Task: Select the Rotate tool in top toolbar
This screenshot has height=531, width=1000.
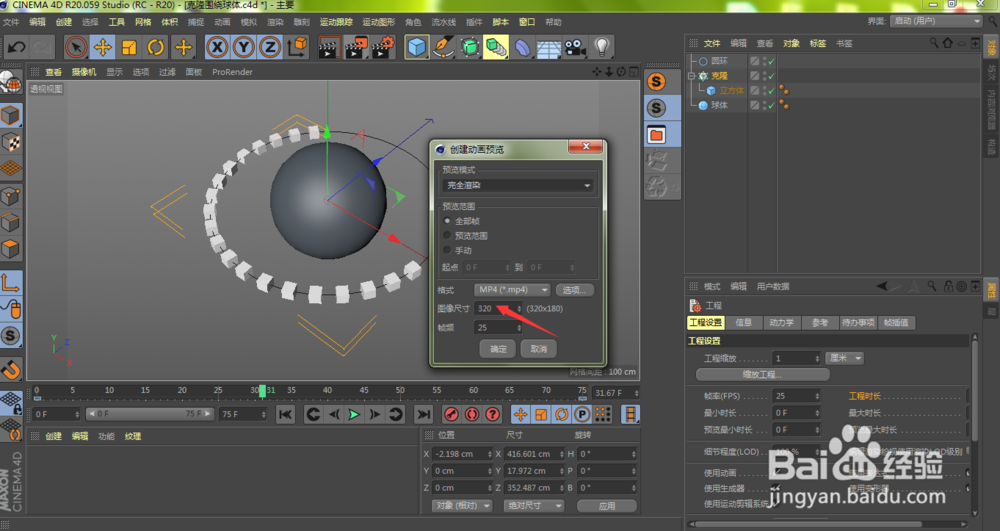Action: [156, 47]
